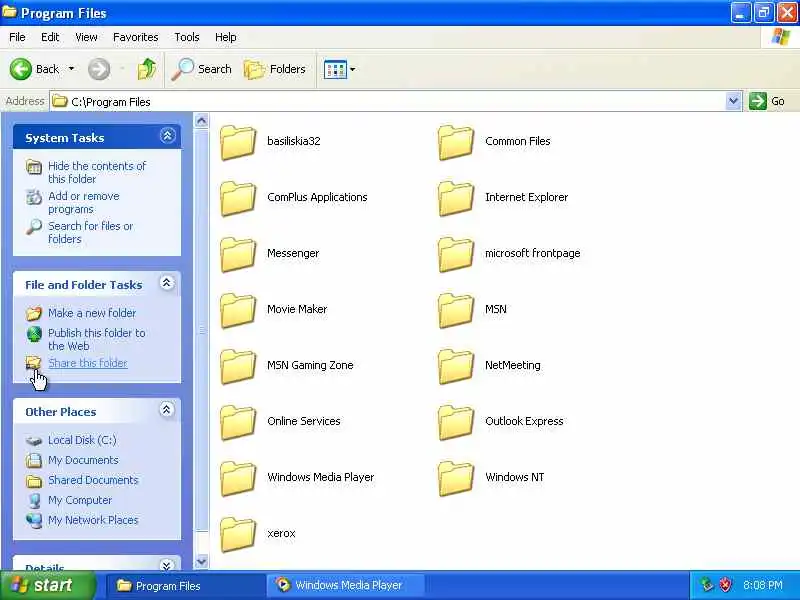Viewport: 800px width, 600px height.
Task: Click the Start button
Action: [x=48, y=585]
